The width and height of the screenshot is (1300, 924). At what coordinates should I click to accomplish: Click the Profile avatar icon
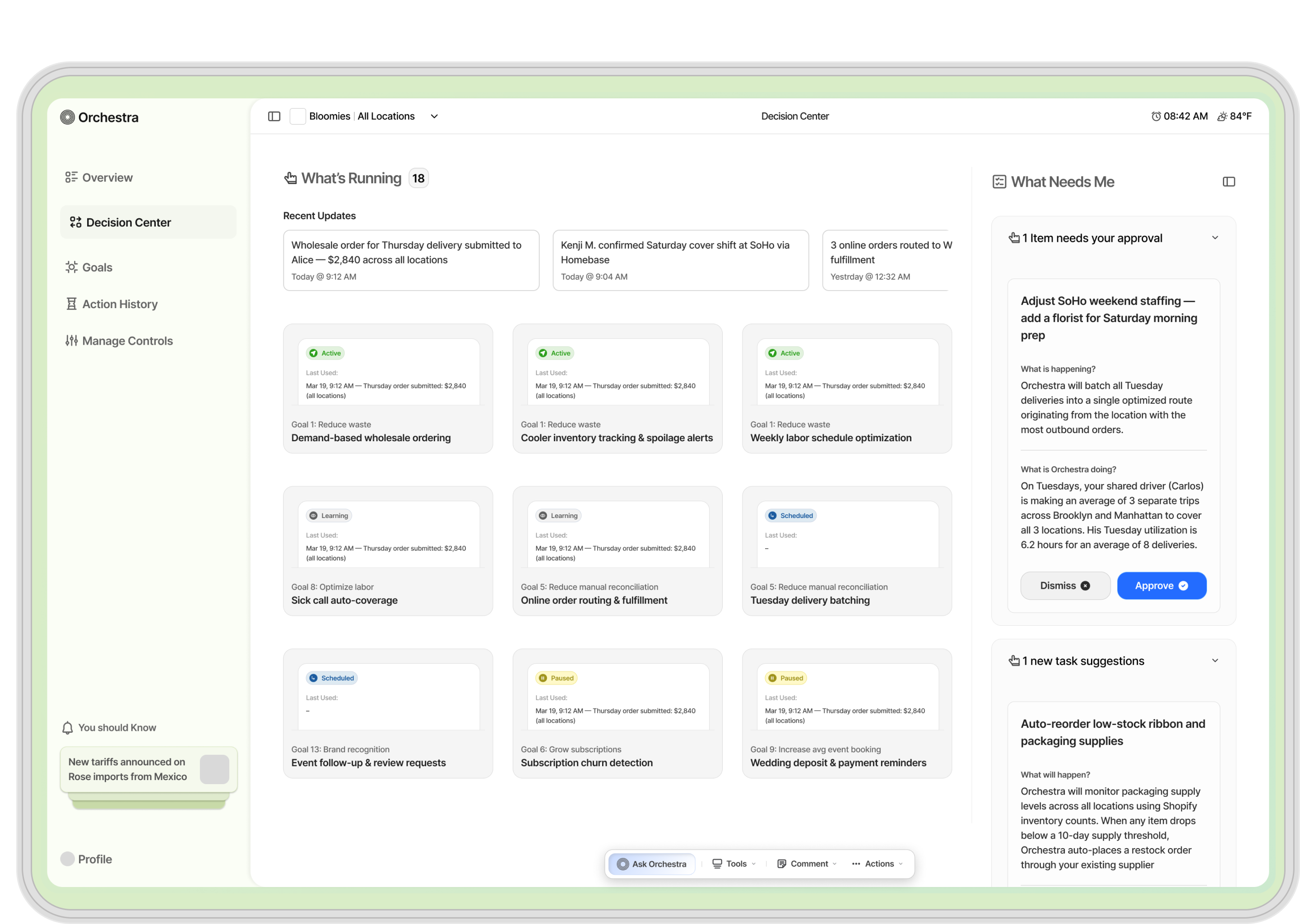[67, 859]
